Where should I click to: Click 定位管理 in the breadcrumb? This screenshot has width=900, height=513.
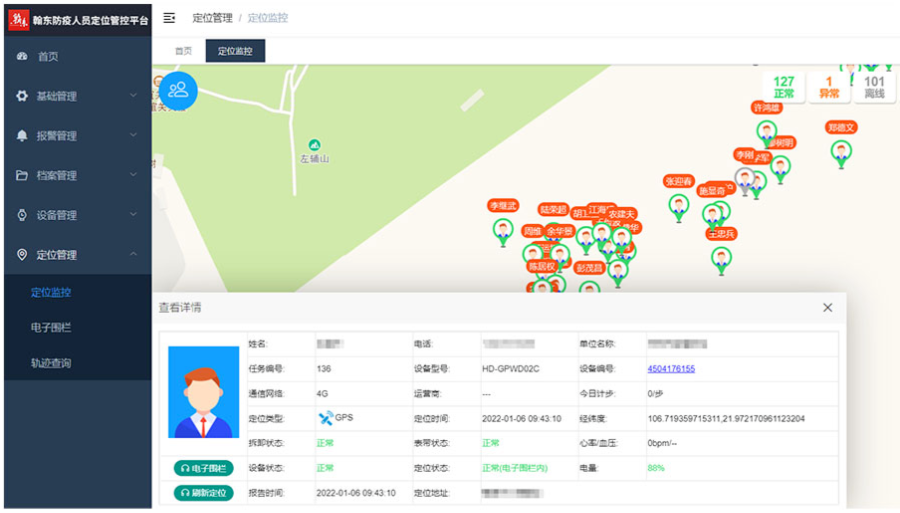coord(212,18)
